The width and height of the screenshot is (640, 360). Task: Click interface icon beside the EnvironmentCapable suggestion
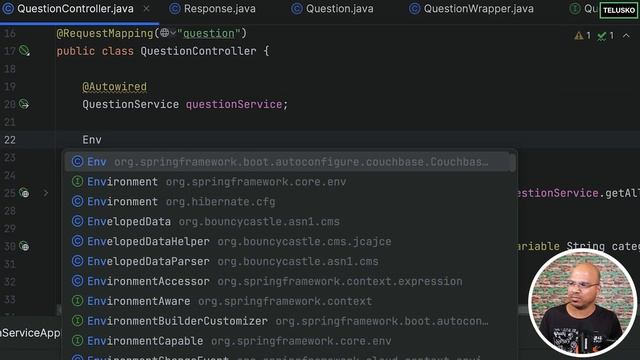[x=78, y=341]
